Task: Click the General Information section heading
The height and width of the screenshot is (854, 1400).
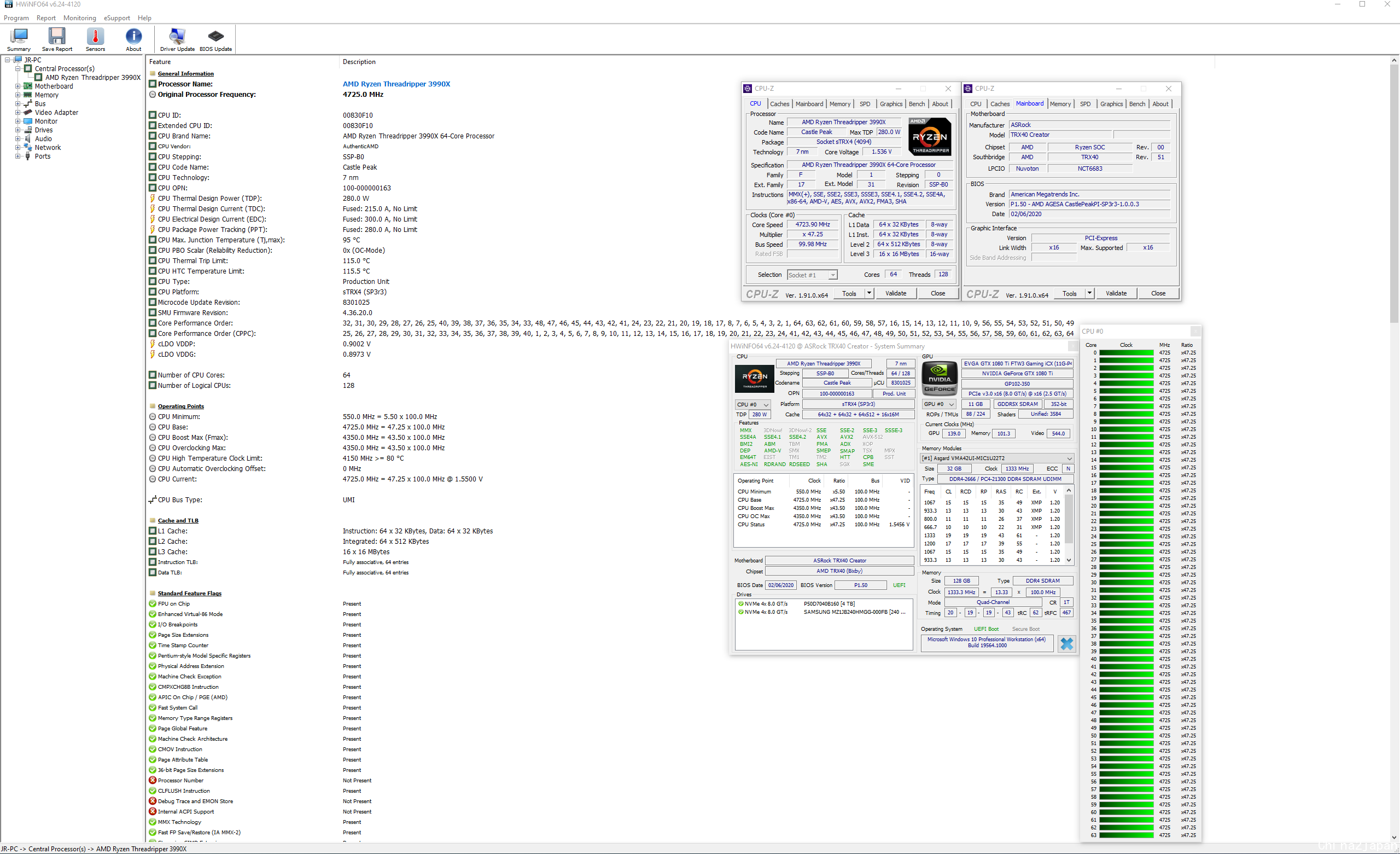Action: 186,74
